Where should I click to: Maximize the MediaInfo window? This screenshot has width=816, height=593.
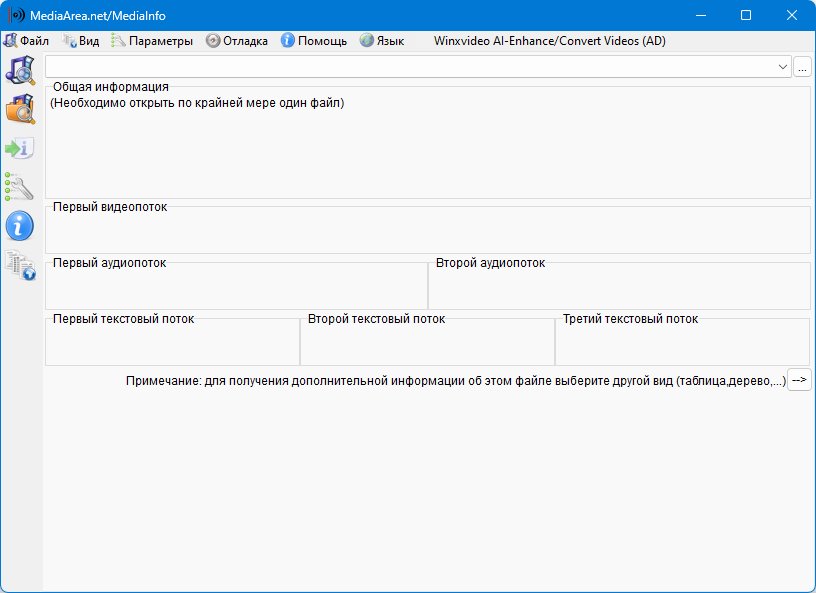click(746, 16)
